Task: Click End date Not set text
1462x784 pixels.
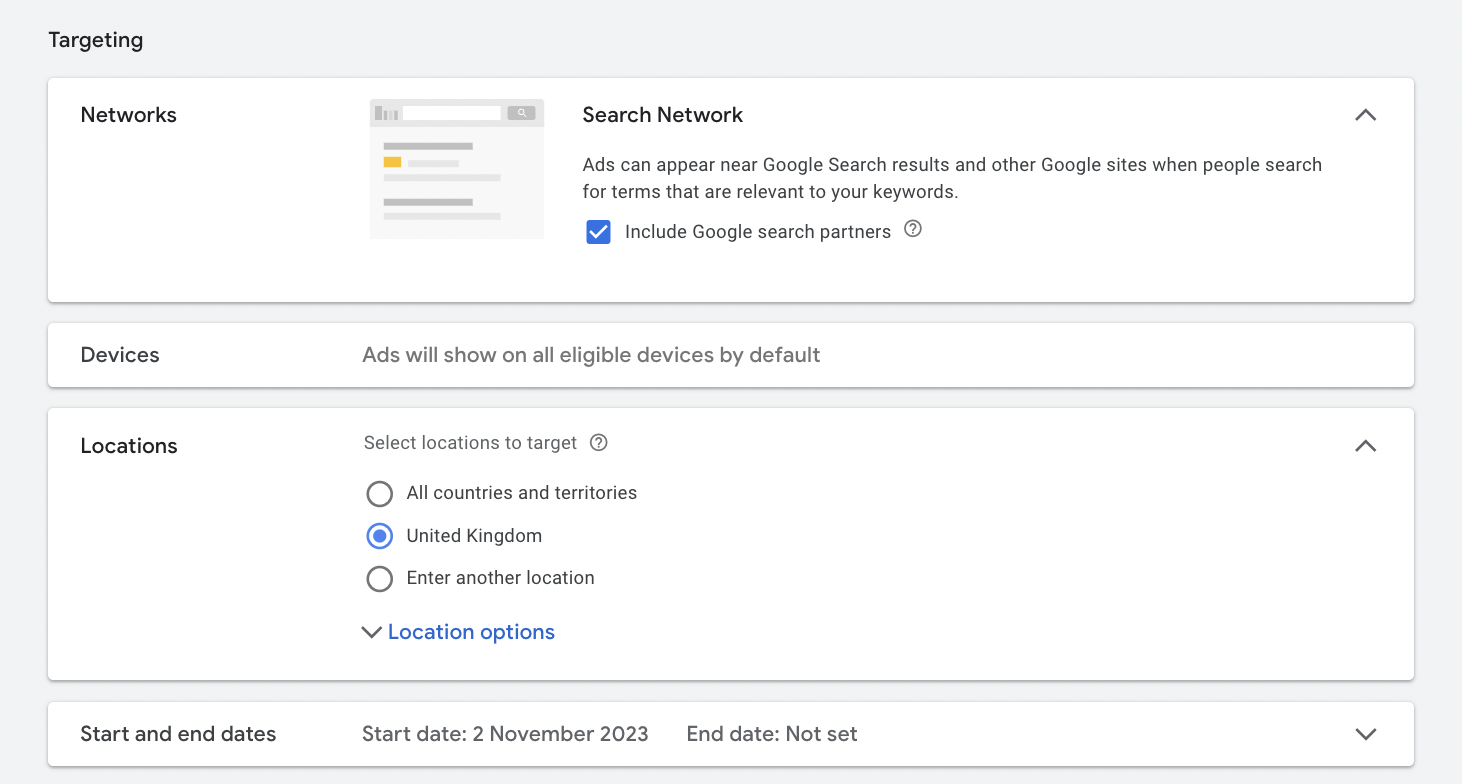Action: pyautogui.click(x=772, y=734)
